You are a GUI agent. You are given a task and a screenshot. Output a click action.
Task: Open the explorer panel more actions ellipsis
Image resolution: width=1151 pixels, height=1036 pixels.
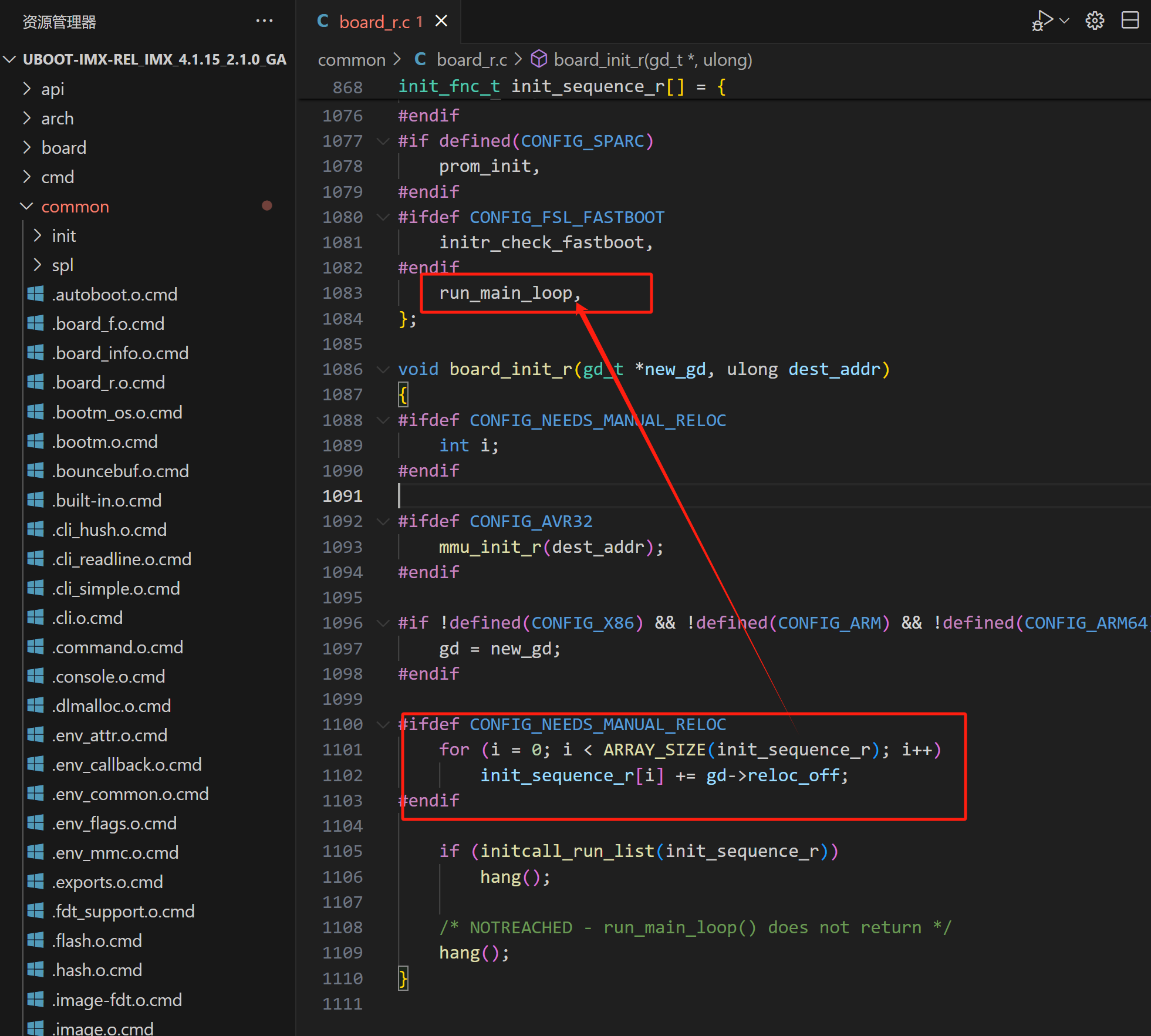[x=264, y=21]
